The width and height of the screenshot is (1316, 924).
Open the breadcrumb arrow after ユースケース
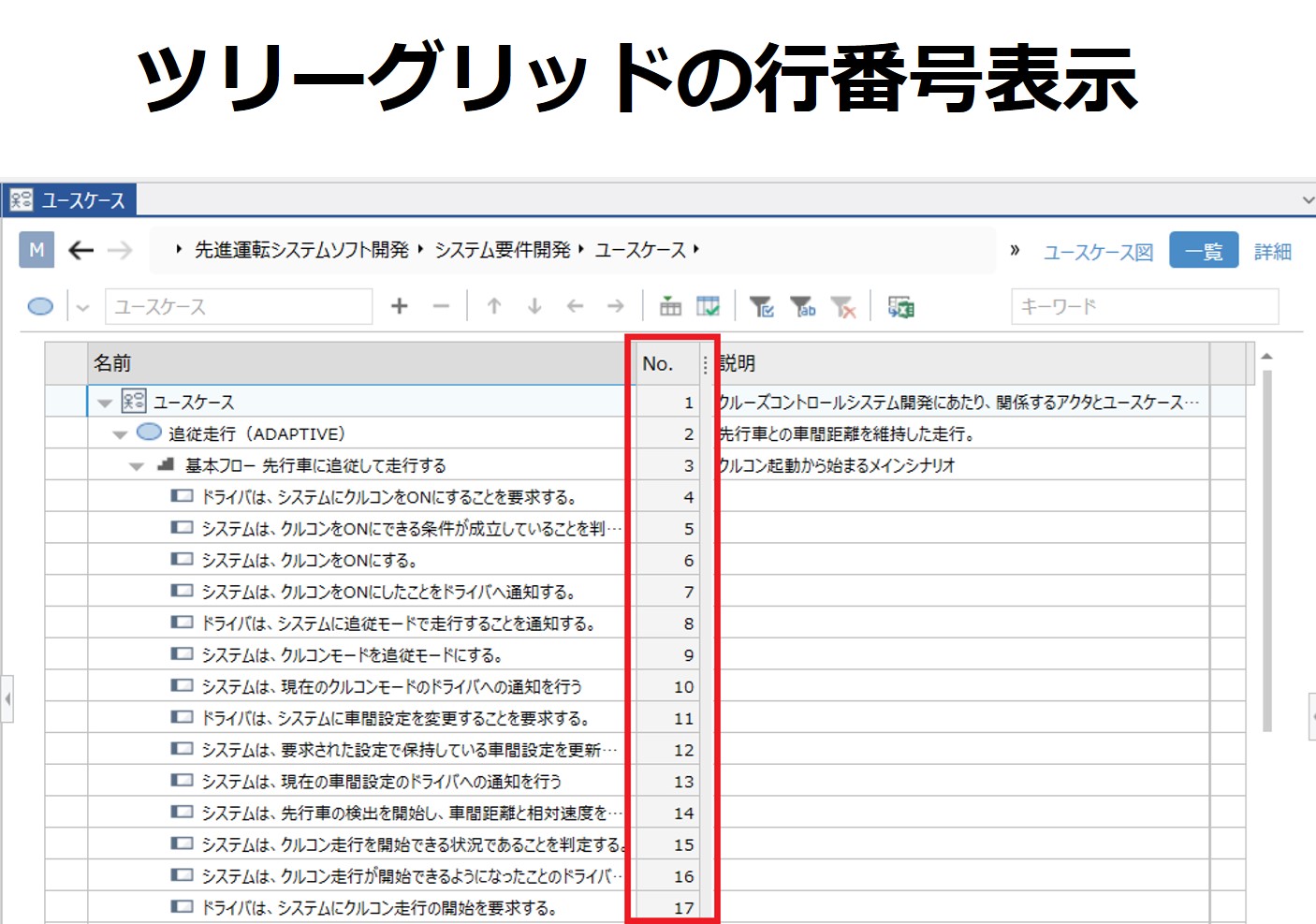pos(696,249)
